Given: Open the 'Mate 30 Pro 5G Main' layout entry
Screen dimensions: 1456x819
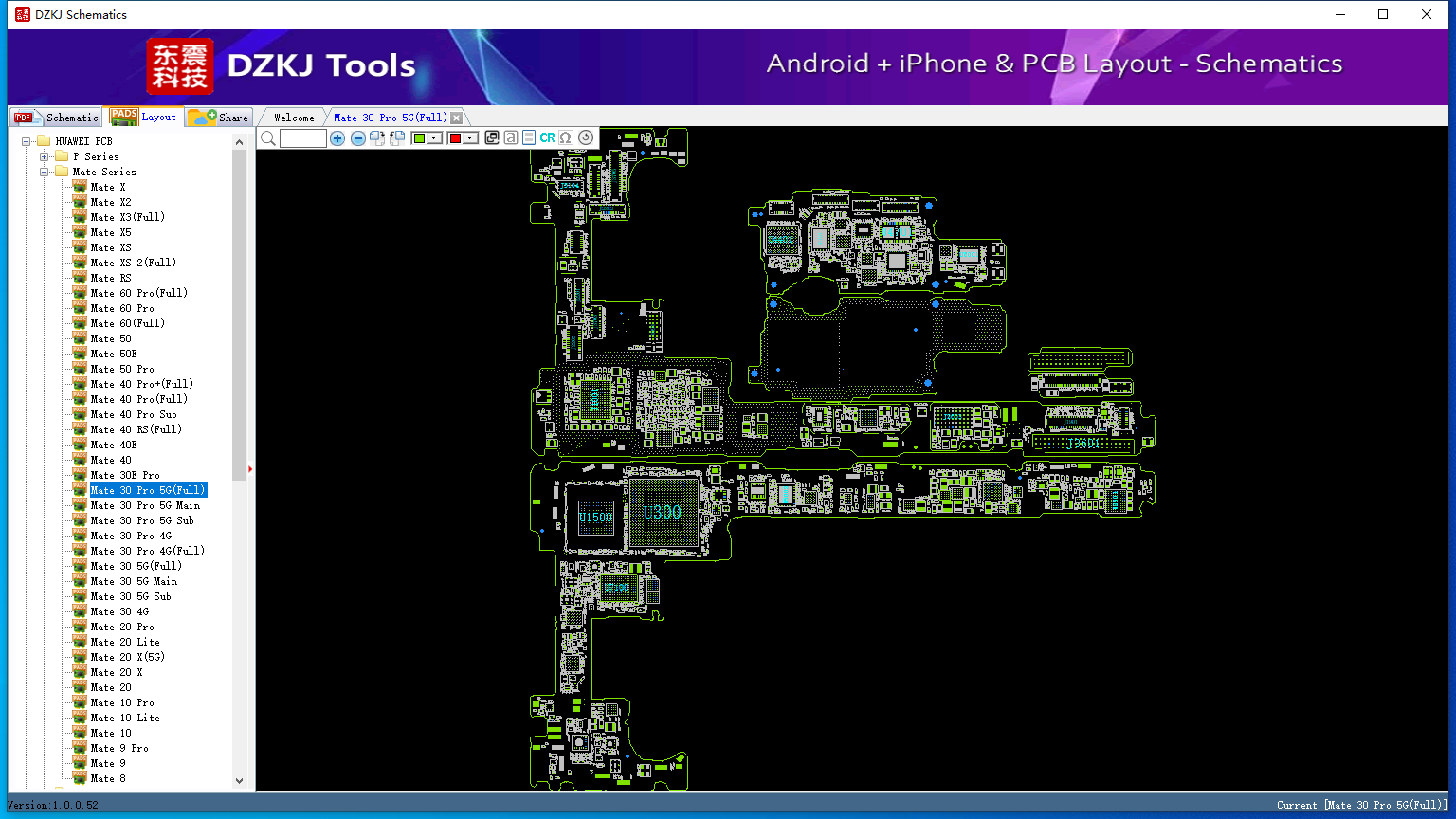Looking at the screenshot, I should pos(145,505).
